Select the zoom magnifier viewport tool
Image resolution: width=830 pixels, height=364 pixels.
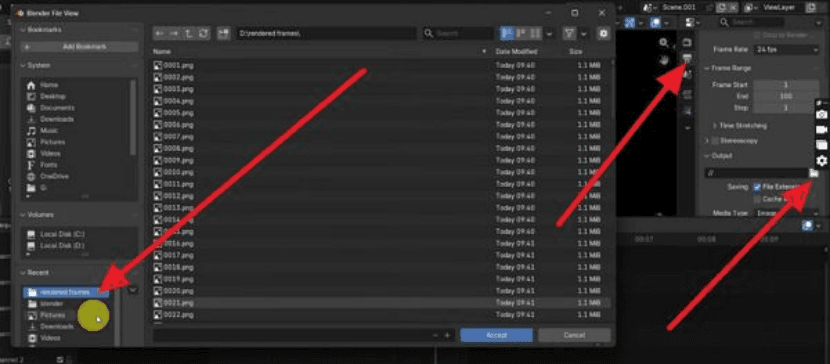(x=664, y=43)
